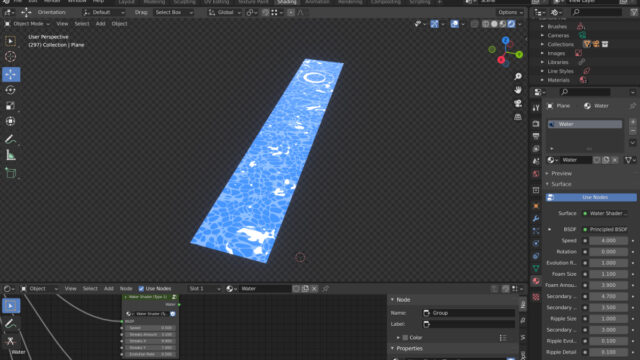Add a material slot with plus button
The width and height of the screenshot is (640, 360).
[633, 122]
